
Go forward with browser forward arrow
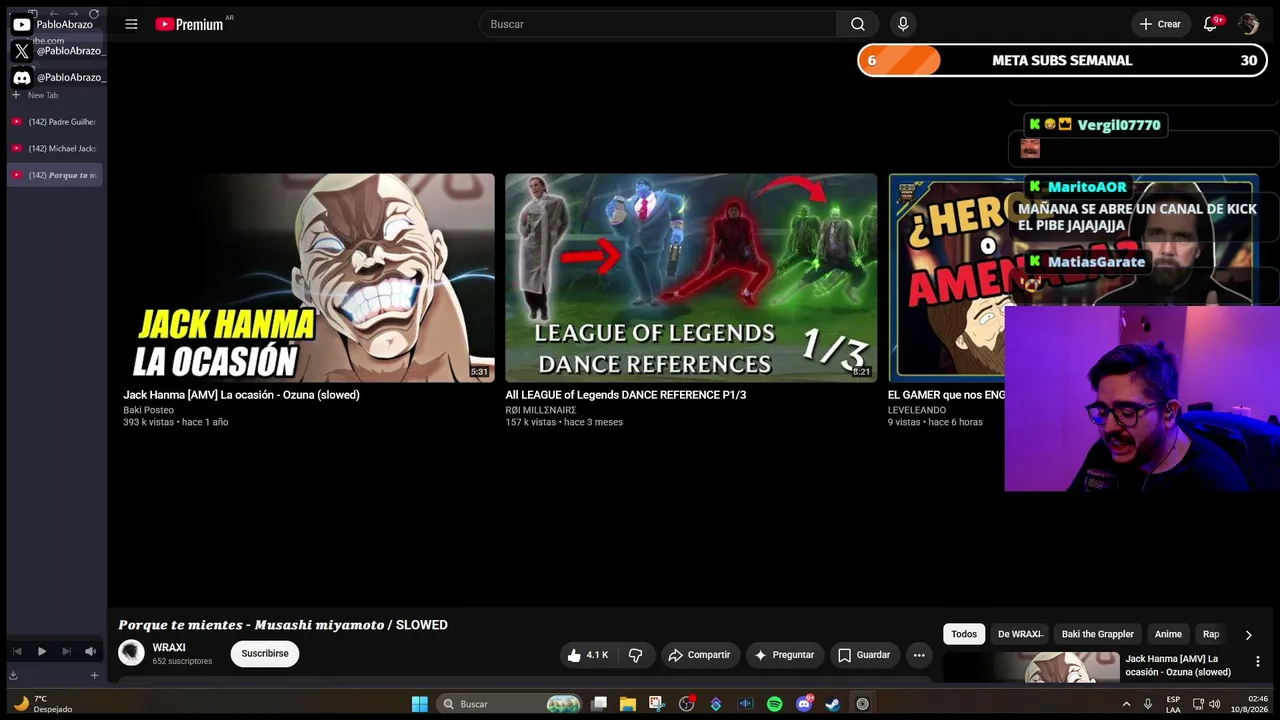click(x=73, y=14)
